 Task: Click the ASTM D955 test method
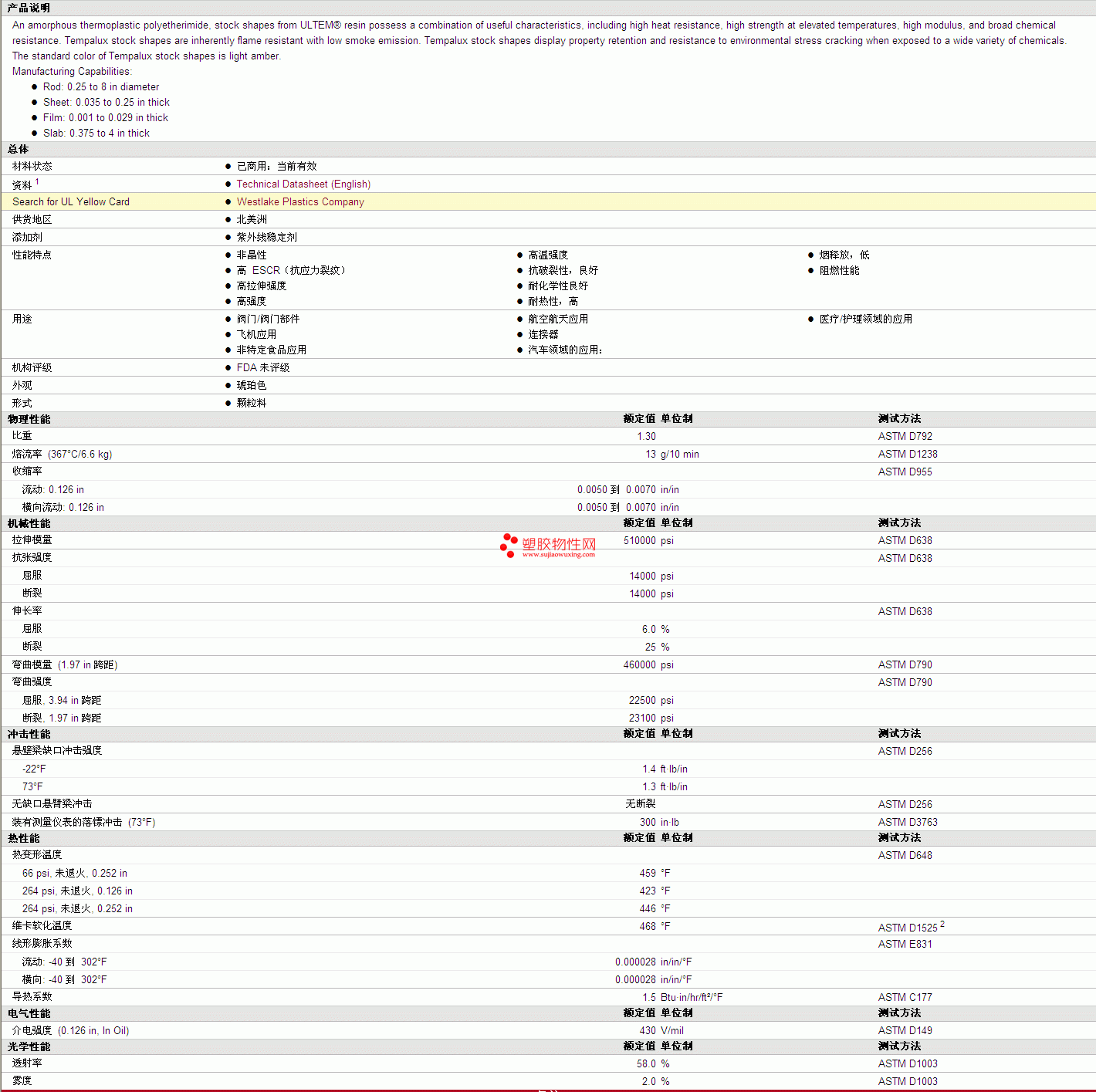pyautogui.click(x=905, y=472)
